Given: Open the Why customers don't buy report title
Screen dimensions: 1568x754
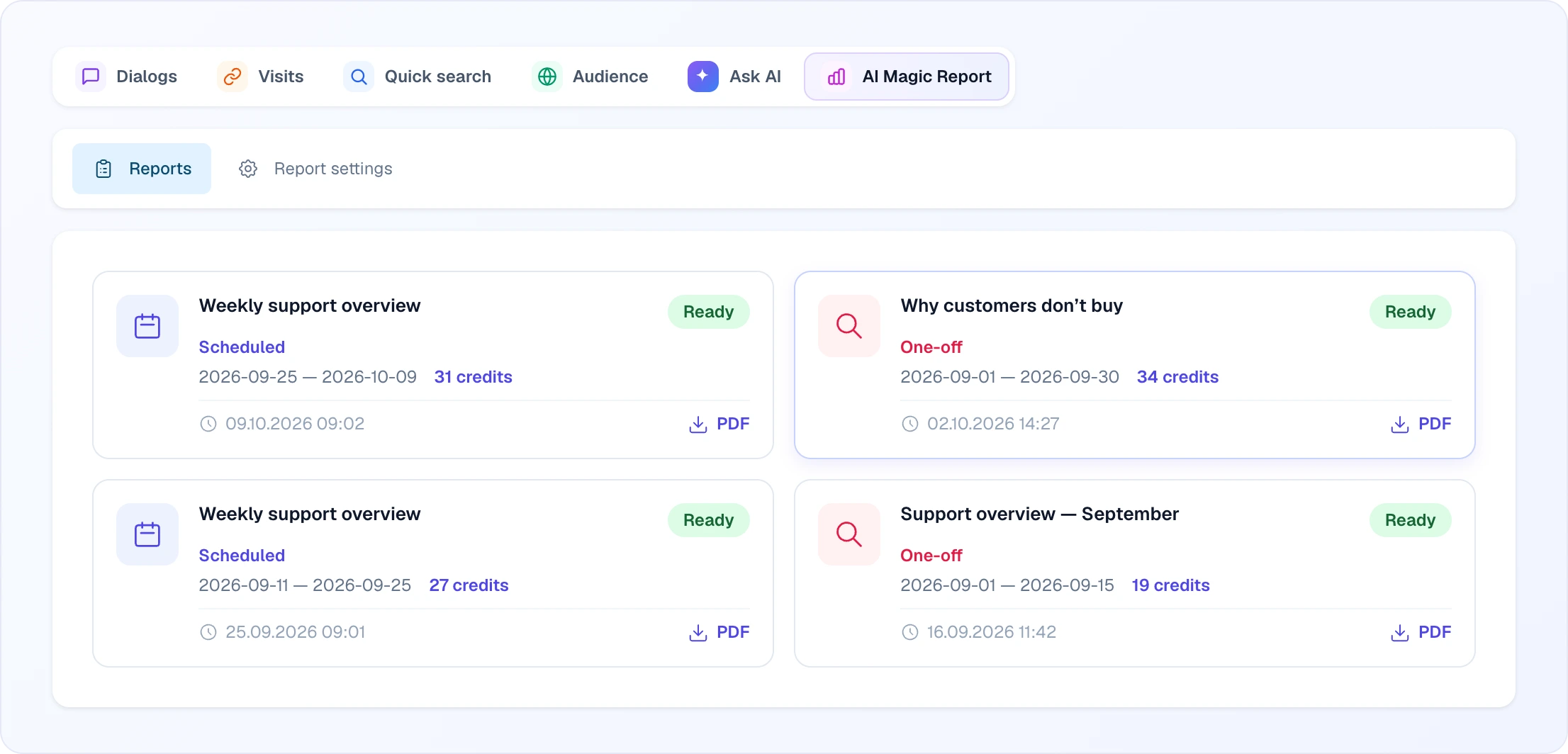Looking at the screenshot, I should 1012,305.
